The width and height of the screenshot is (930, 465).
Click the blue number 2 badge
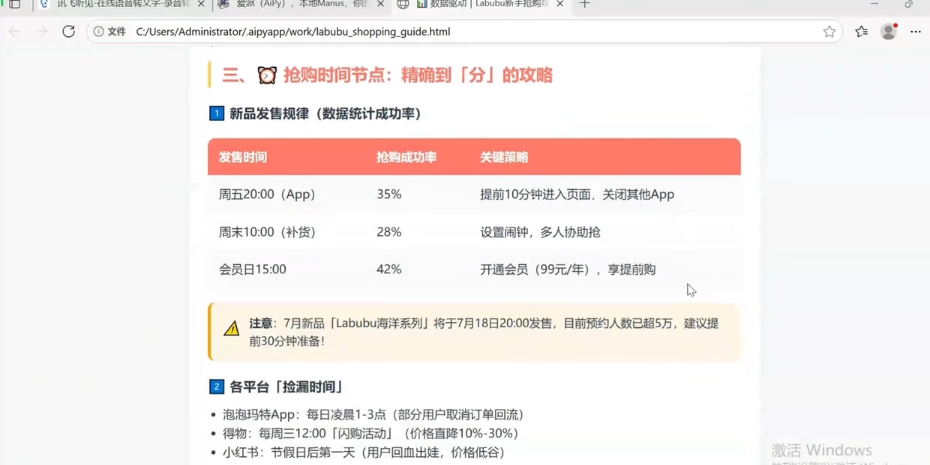tap(216, 387)
